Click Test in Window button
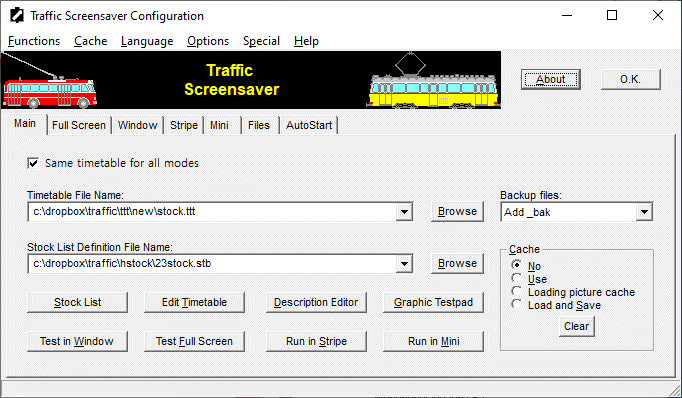The height and width of the screenshot is (398, 682). (x=77, y=341)
